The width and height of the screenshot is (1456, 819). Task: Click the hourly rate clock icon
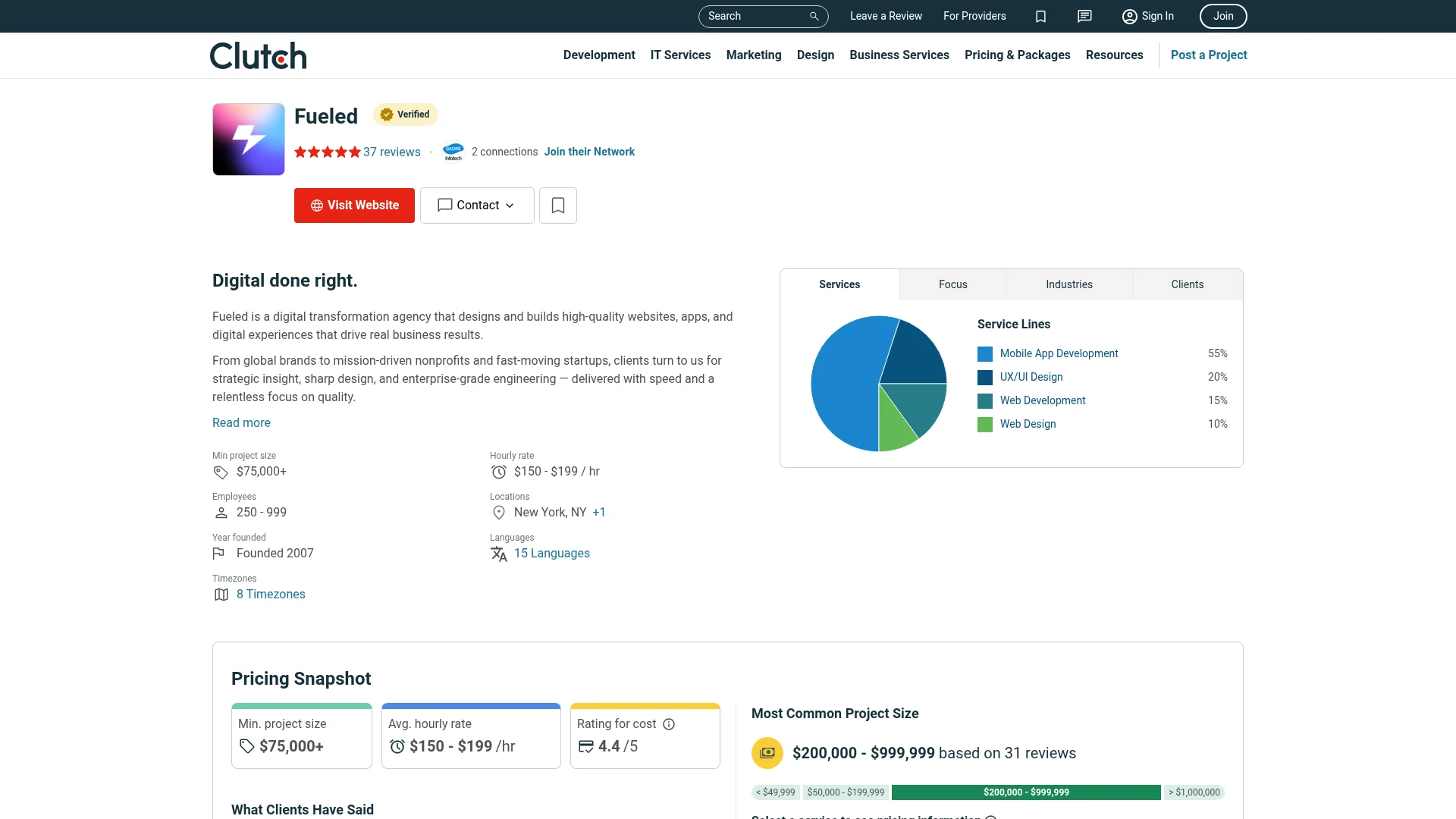[x=499, y=472]
